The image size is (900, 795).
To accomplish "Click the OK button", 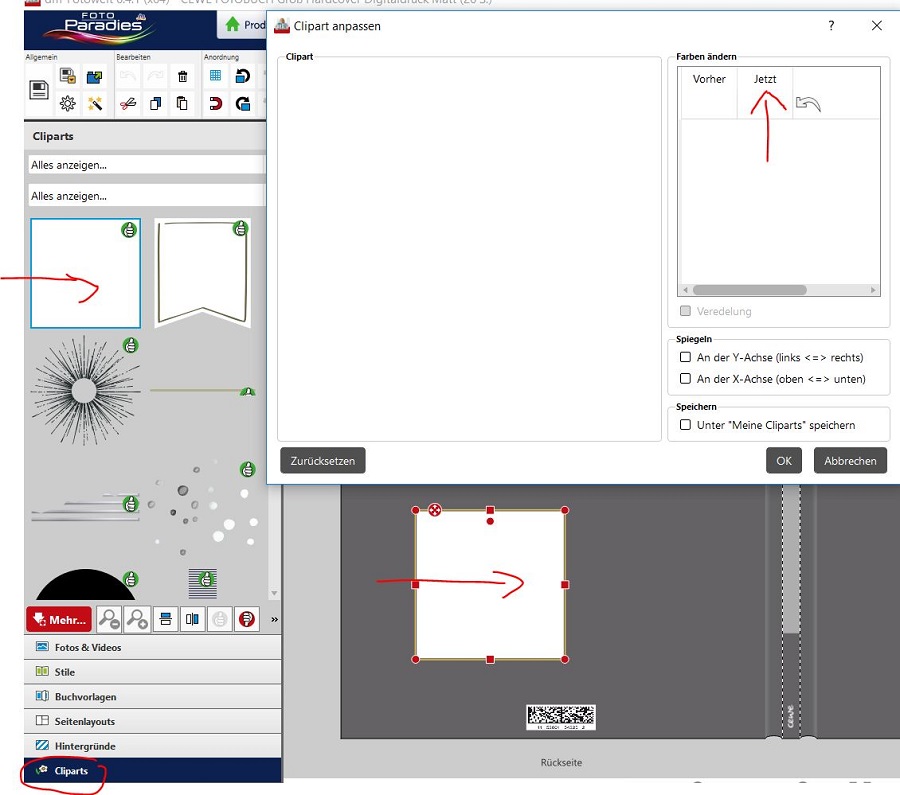I will pyautogui.click(x=783, y=461).
